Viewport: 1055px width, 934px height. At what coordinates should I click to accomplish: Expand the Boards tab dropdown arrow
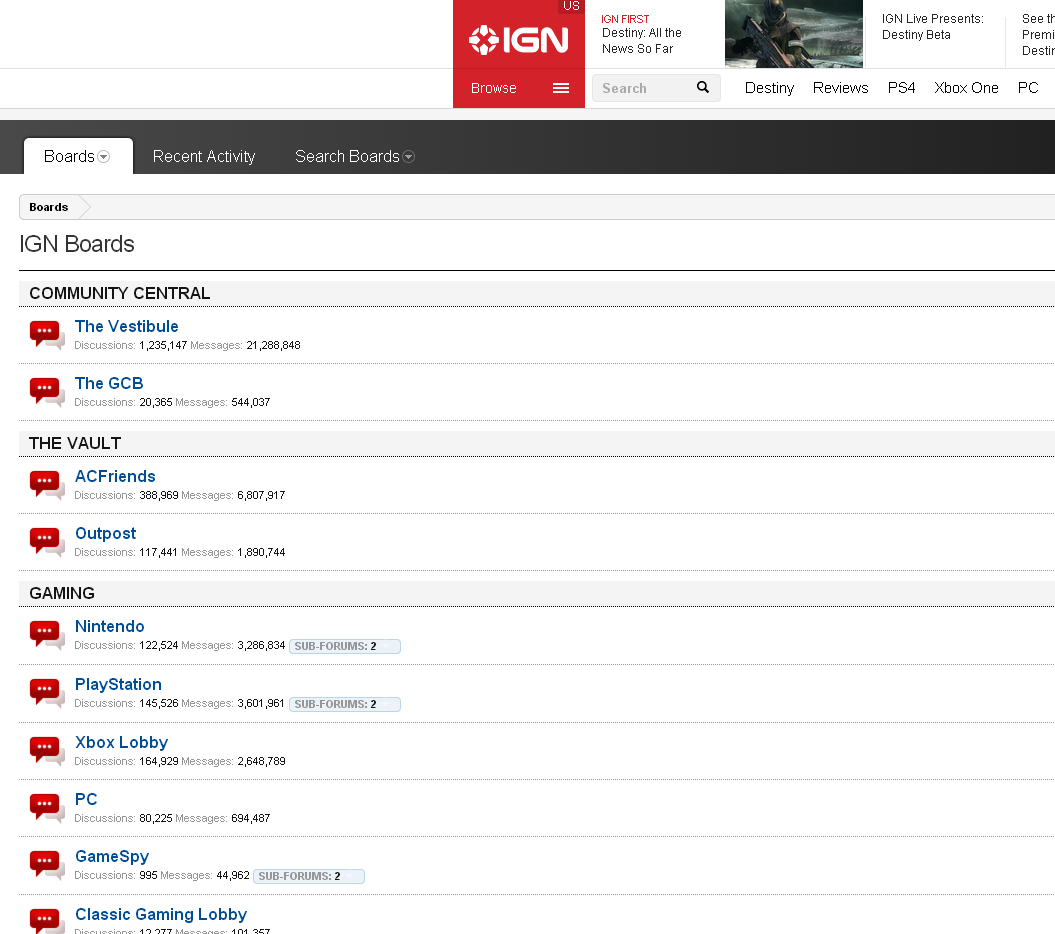click(103, 157)
